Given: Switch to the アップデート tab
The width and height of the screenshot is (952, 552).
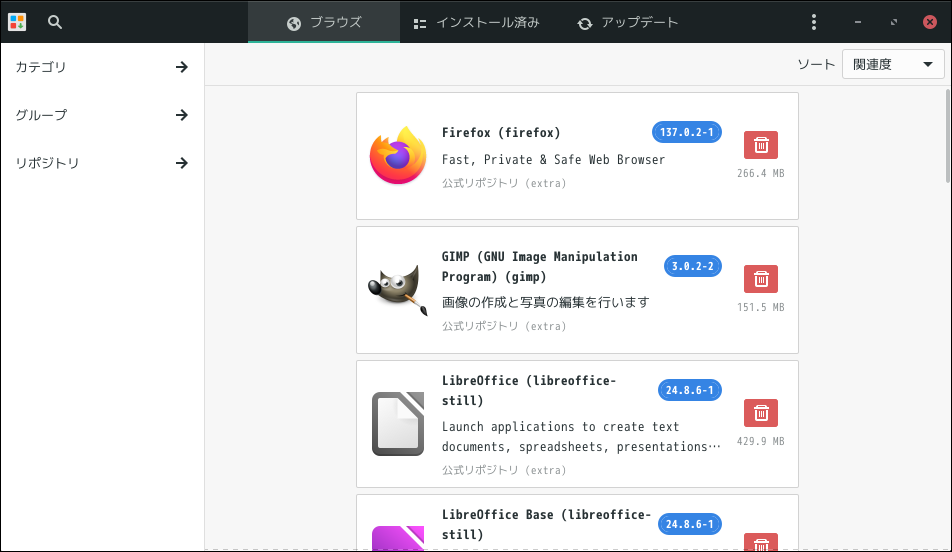Looking at the screenshot, I should point(627,23).
